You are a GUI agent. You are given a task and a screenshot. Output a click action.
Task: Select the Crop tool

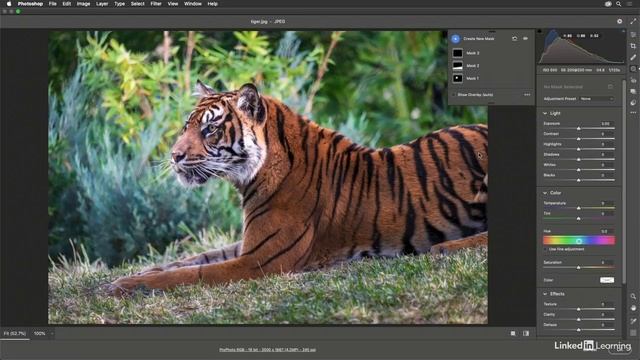(x=633, y=46)
